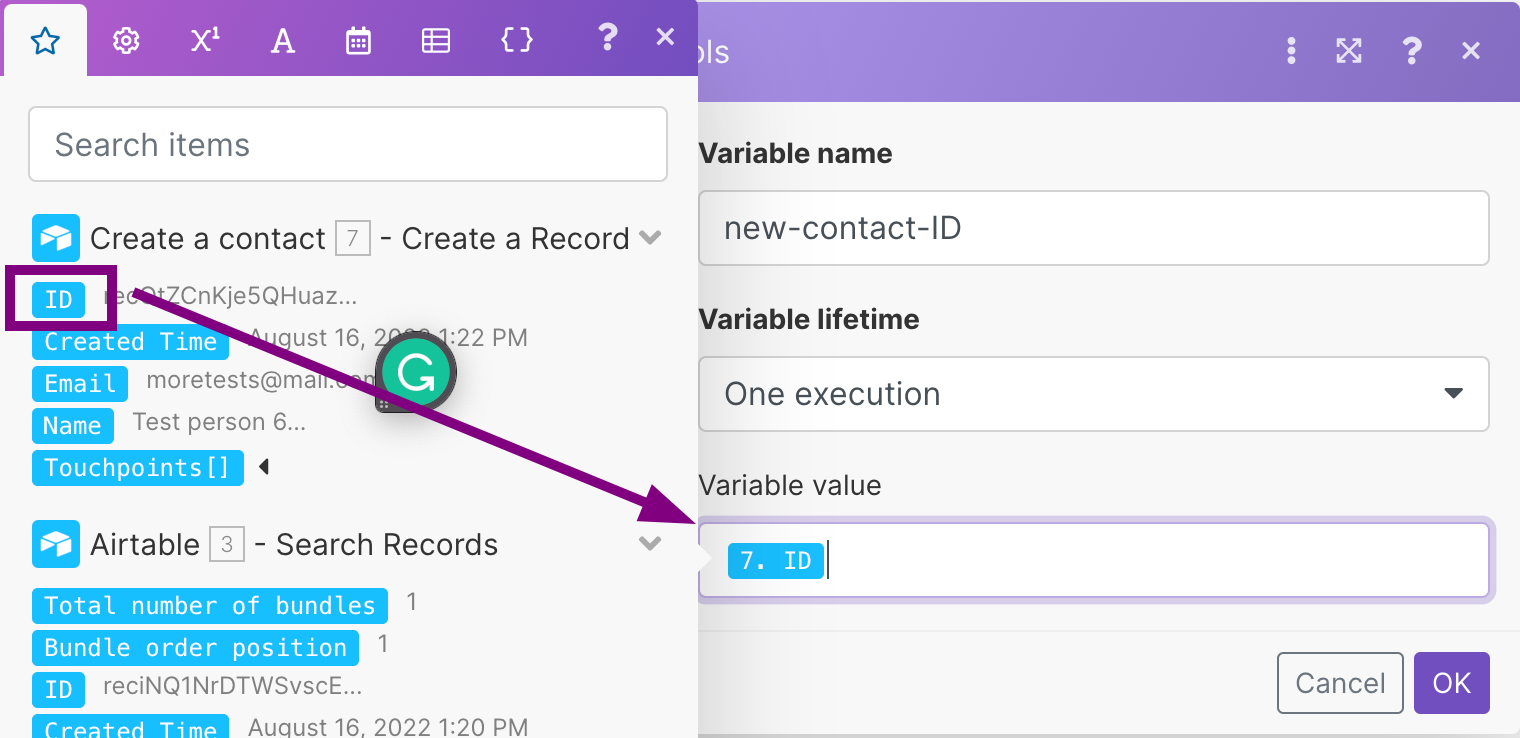Click the Airtable icon beside Create a contact

click(56, 238)
